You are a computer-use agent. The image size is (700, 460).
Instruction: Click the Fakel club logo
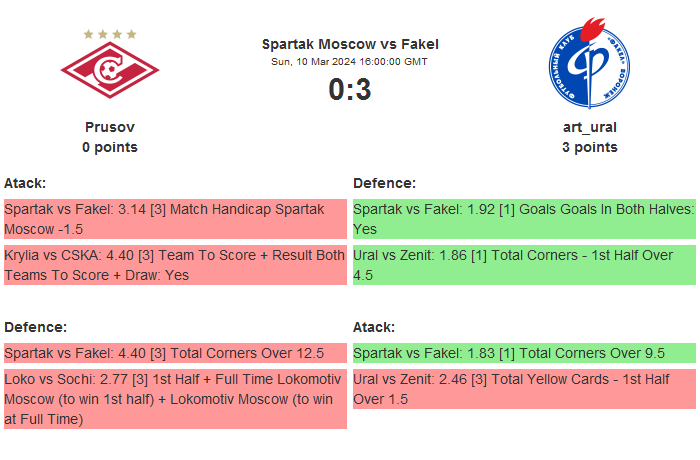click(x=589, y=66)
